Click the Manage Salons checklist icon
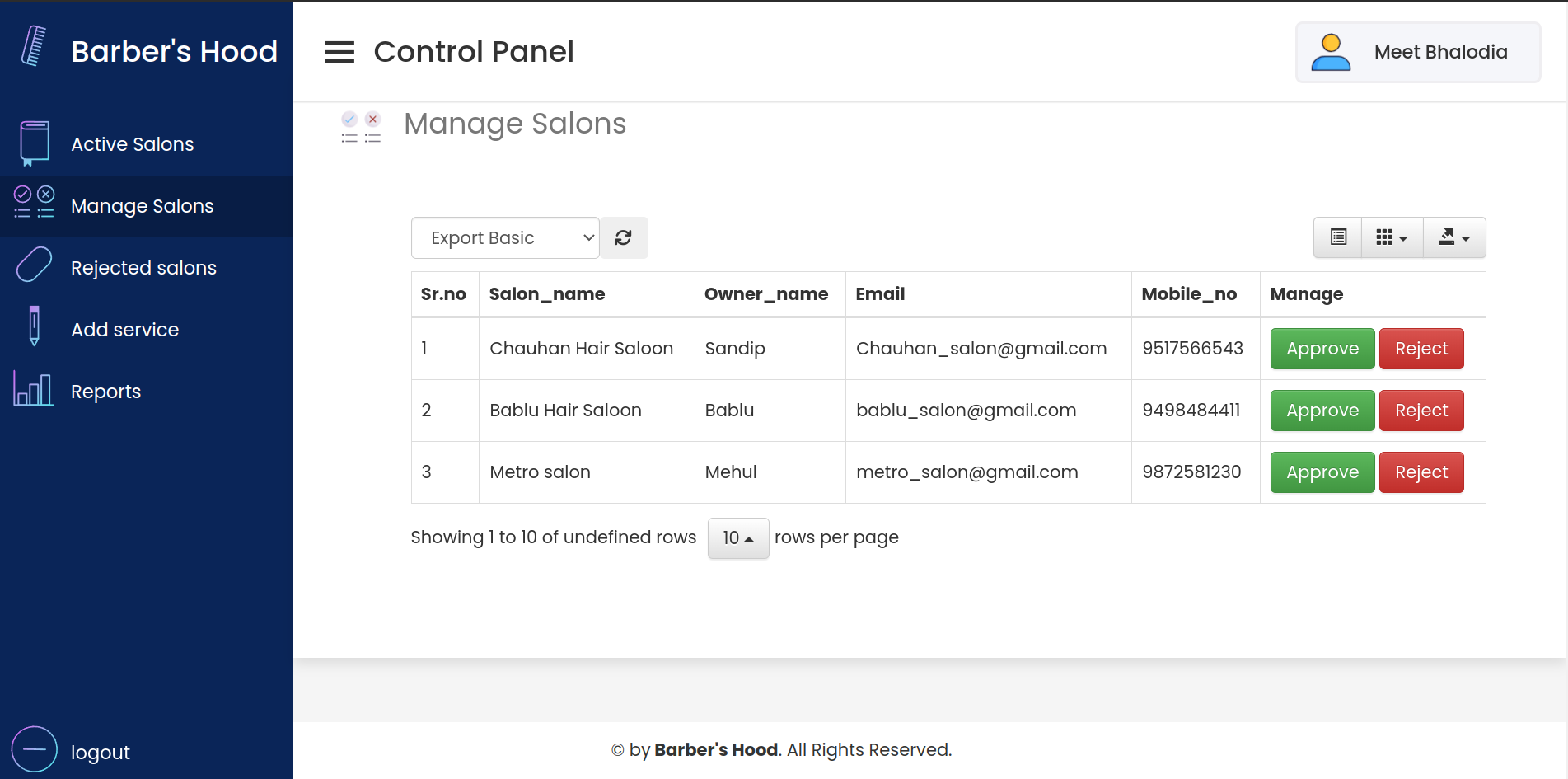 (32, 204)
